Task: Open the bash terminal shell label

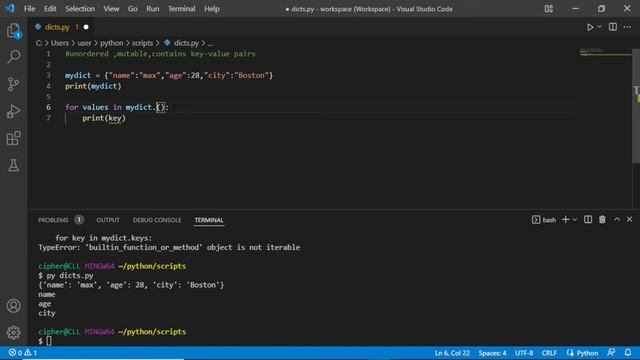Action: [x=544, y=220]
